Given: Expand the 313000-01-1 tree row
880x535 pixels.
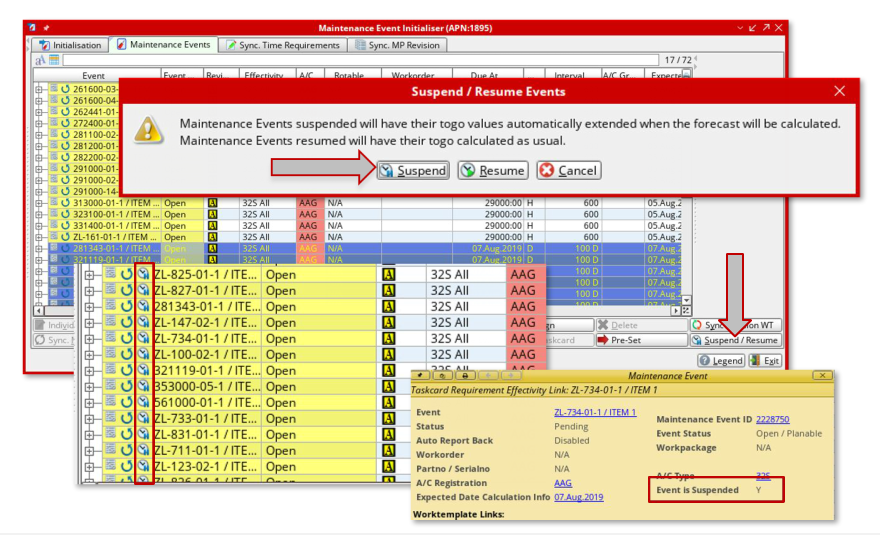Looking at the screenshot, I should [x=39, y=203].
